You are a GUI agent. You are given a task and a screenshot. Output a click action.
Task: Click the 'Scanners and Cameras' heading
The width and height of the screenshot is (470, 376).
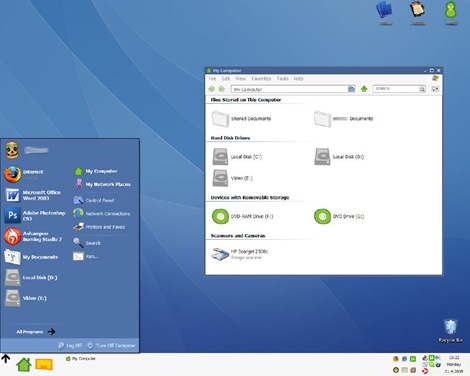click(x=238, y=236)
